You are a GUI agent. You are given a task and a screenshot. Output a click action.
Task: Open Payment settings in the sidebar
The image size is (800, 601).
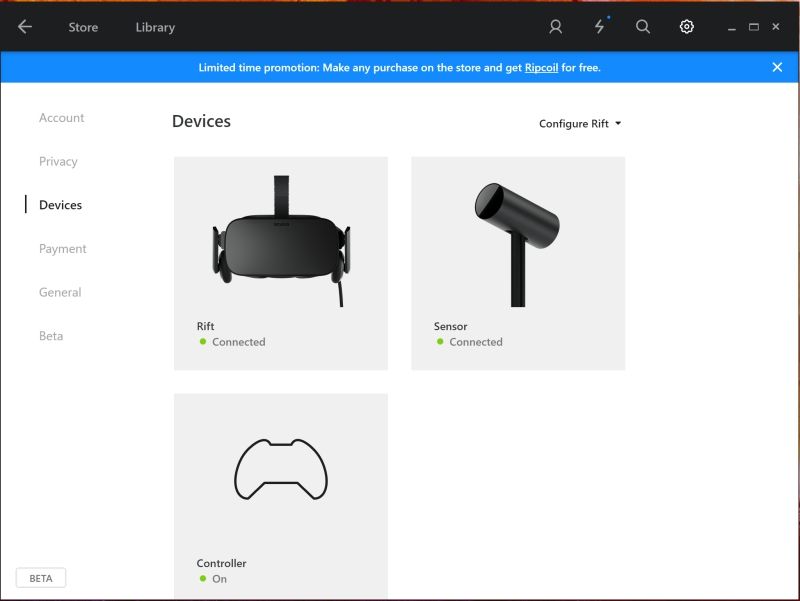point(63,249)
